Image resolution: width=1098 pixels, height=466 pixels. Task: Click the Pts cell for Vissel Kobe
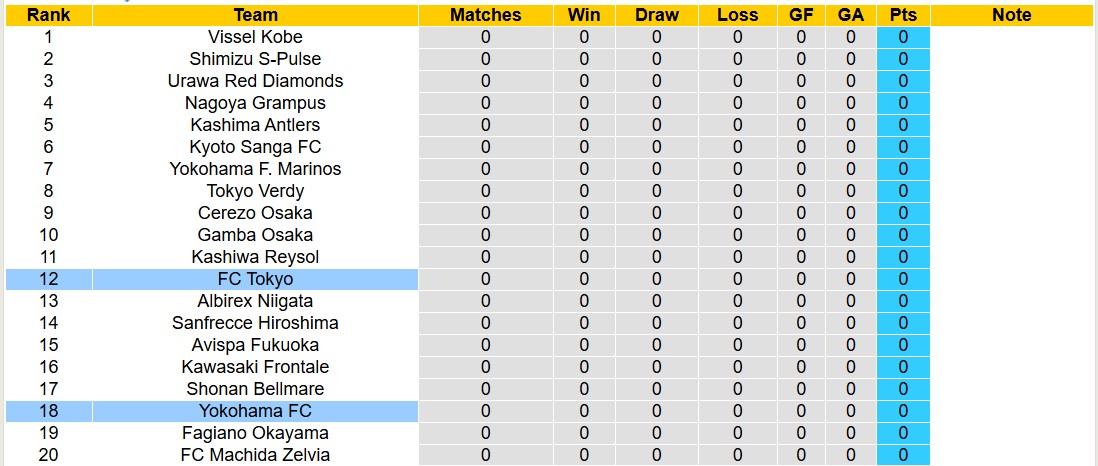click(x=903, y=37)
